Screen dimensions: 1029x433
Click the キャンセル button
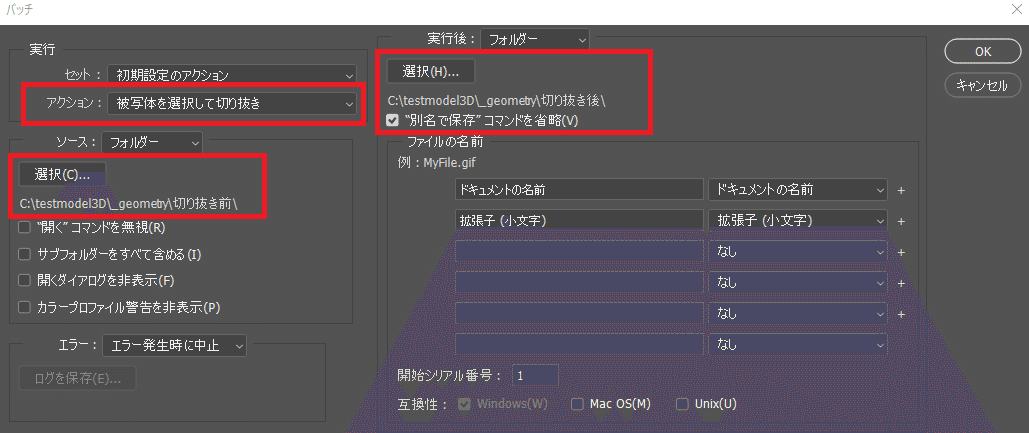click(x=982, y=84)
